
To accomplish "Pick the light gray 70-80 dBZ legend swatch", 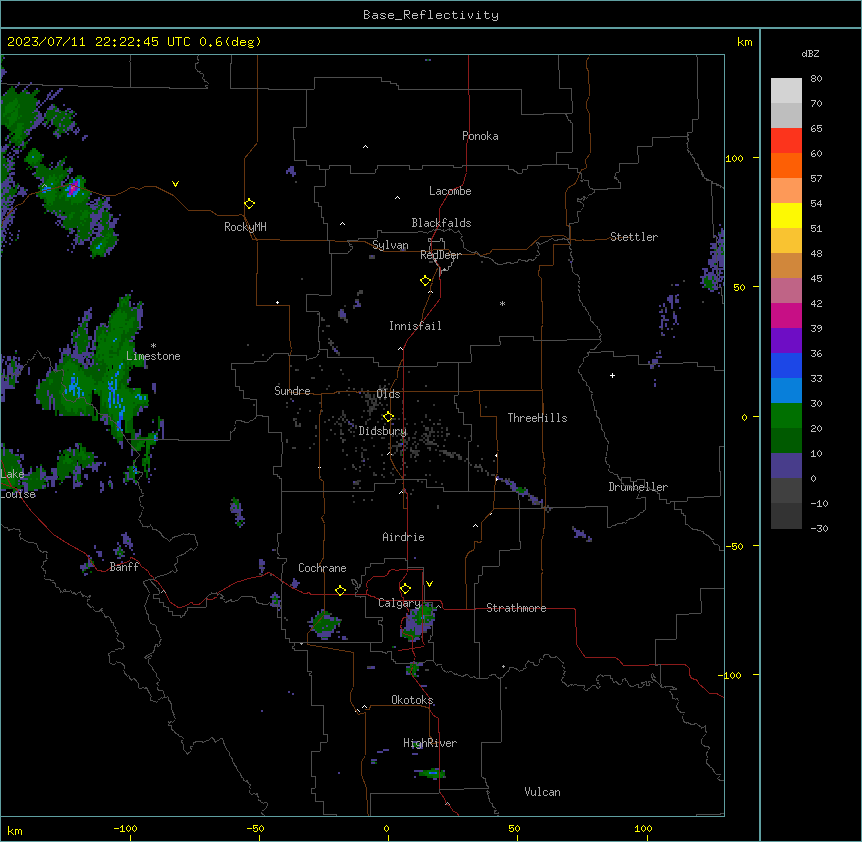I will (786, 91).
